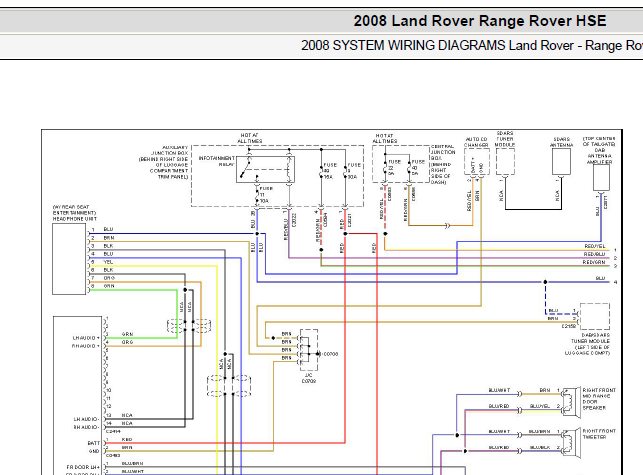Click the 'HEADPHONE UNIT' label
643x475 pixels.
click(x=75, y=219)
